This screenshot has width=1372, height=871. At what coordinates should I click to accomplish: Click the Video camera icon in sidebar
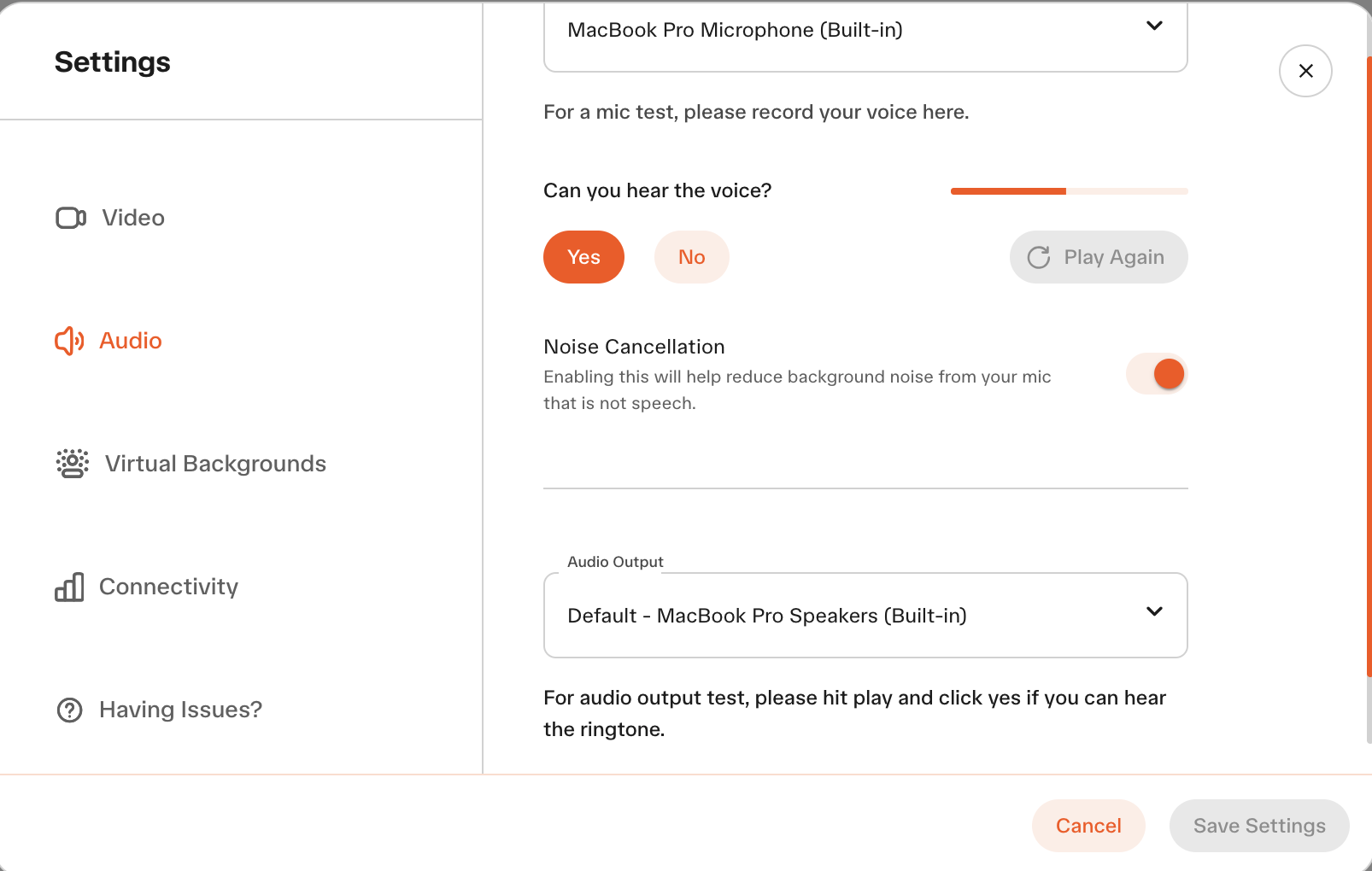pos(71,218)
